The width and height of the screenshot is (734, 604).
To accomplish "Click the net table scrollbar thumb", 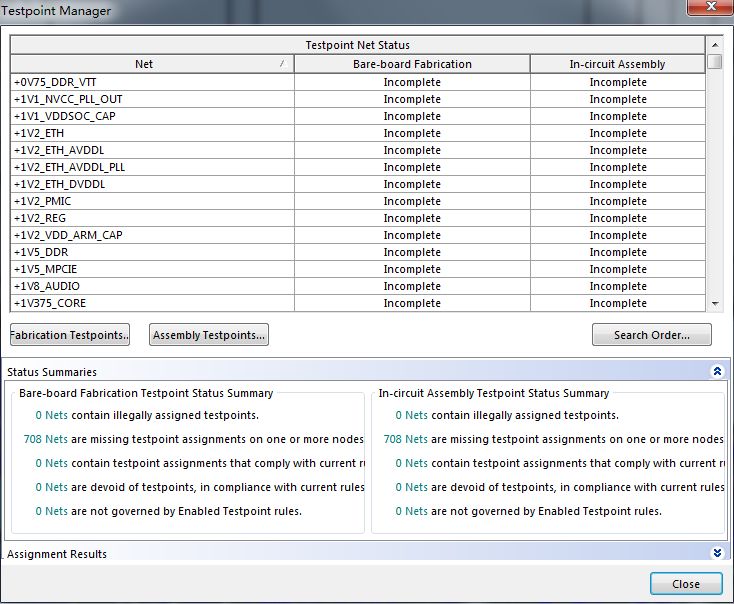I will [x=715, y=61].
